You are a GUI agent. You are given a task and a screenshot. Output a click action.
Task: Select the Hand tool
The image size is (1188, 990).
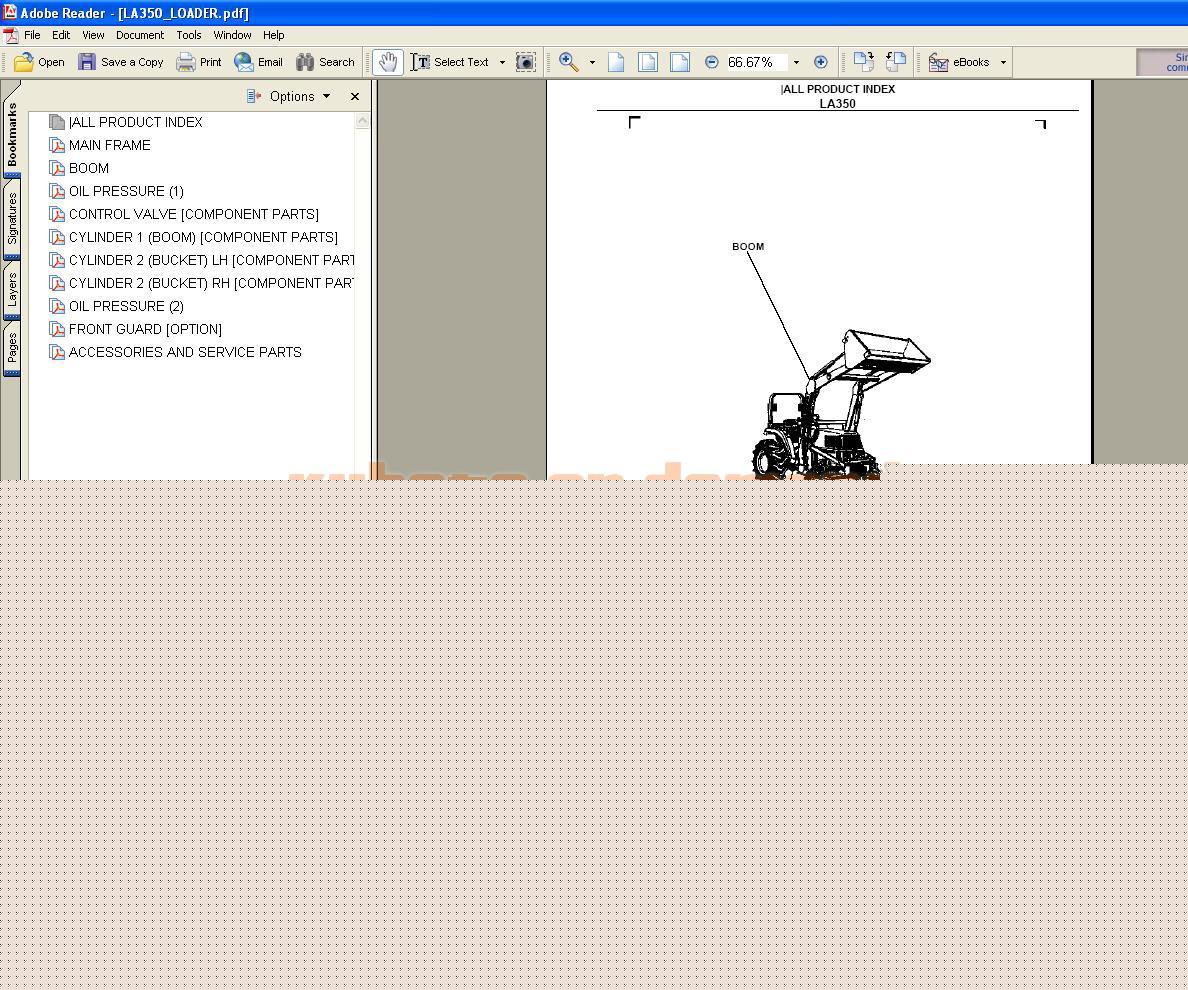pos(388,62)
